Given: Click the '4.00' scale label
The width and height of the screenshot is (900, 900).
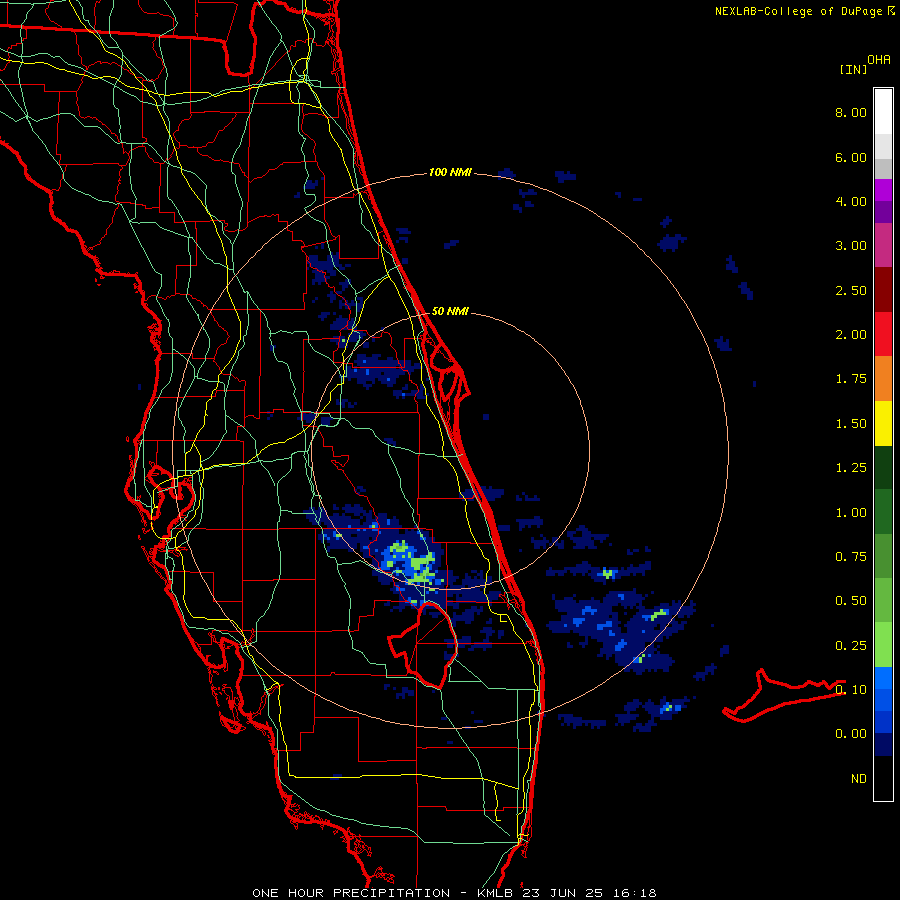Looking at the screenshot, I should click(x=851, y=201).
